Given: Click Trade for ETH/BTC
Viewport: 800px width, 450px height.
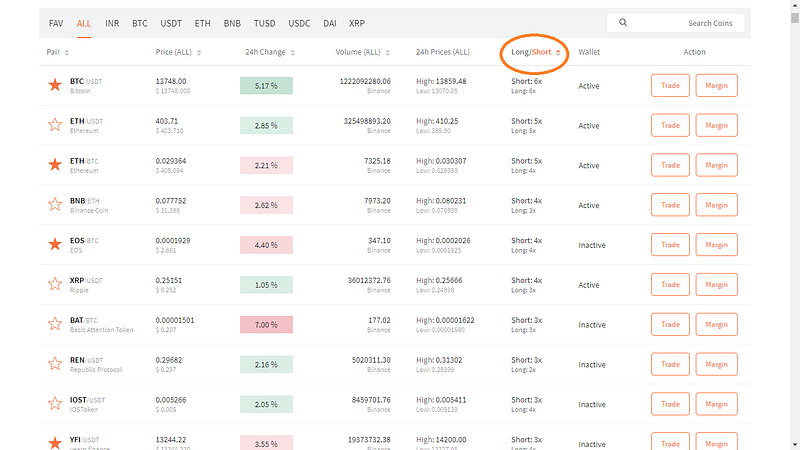Looking at the screenshot, I should click(670, 165).
